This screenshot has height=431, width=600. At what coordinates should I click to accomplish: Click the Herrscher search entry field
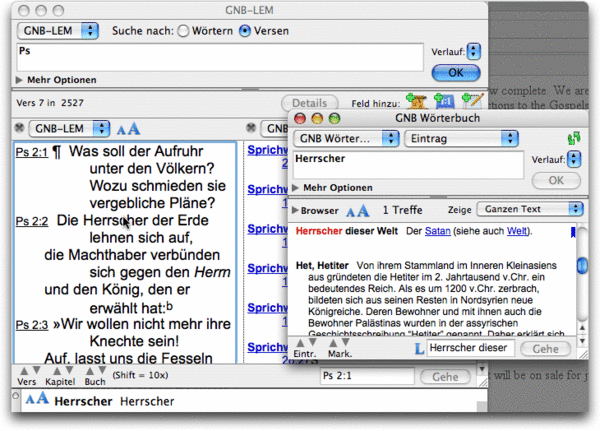click(408, 165)
